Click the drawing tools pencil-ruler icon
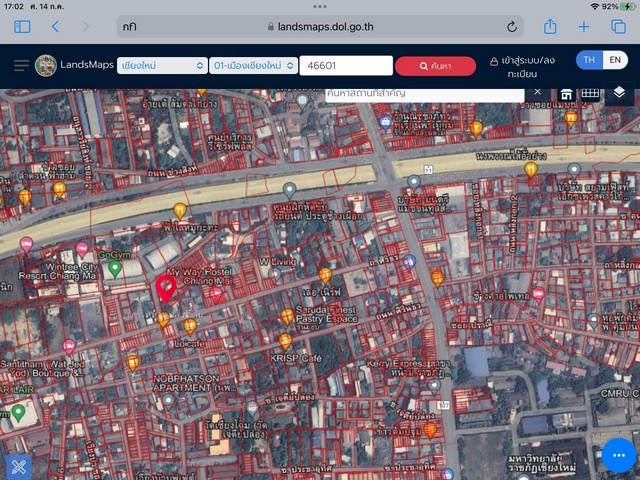Image resolution: width=640 pixels, height=480 pixels. [x=18, y=467]
